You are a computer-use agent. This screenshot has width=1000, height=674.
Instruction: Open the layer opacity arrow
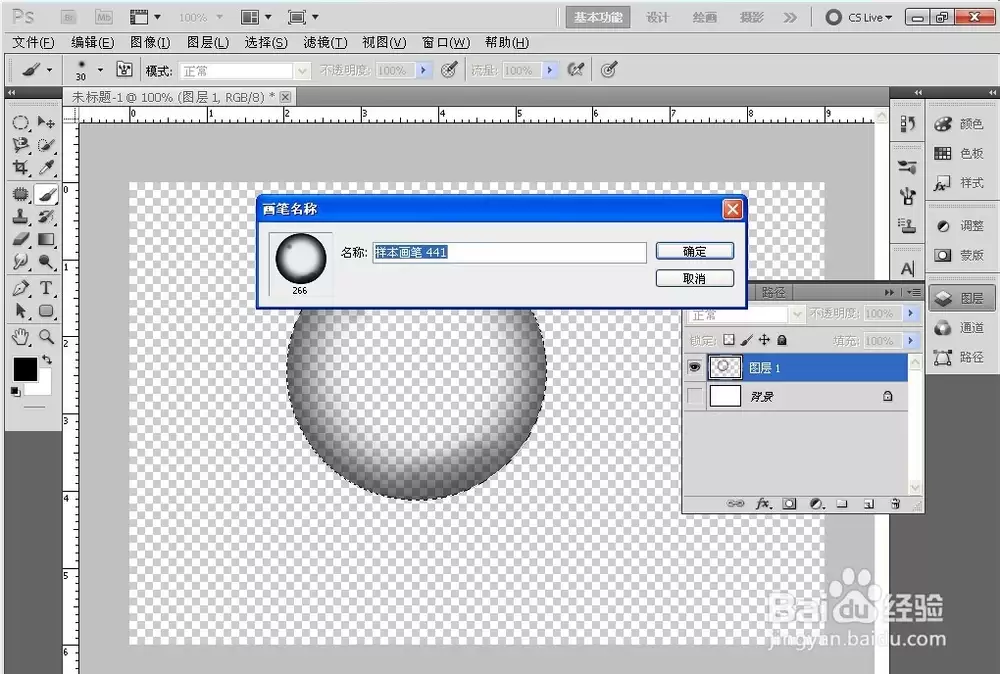pos(911,314)
